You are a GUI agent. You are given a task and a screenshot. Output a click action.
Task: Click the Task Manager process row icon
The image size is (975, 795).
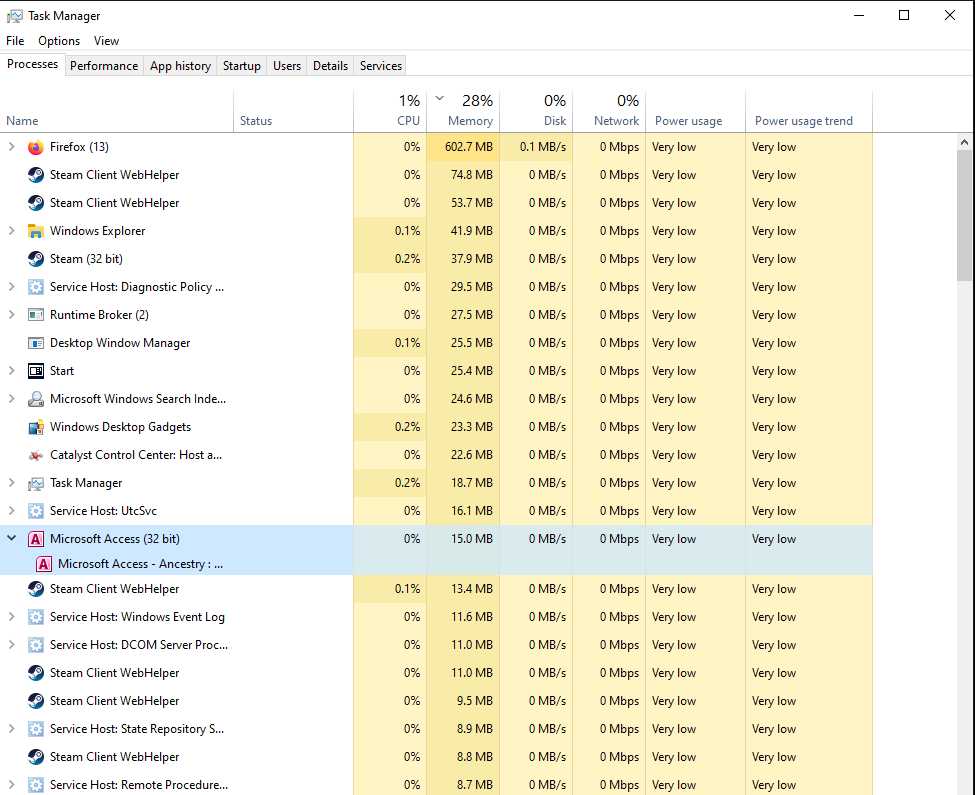pos(35,483)
